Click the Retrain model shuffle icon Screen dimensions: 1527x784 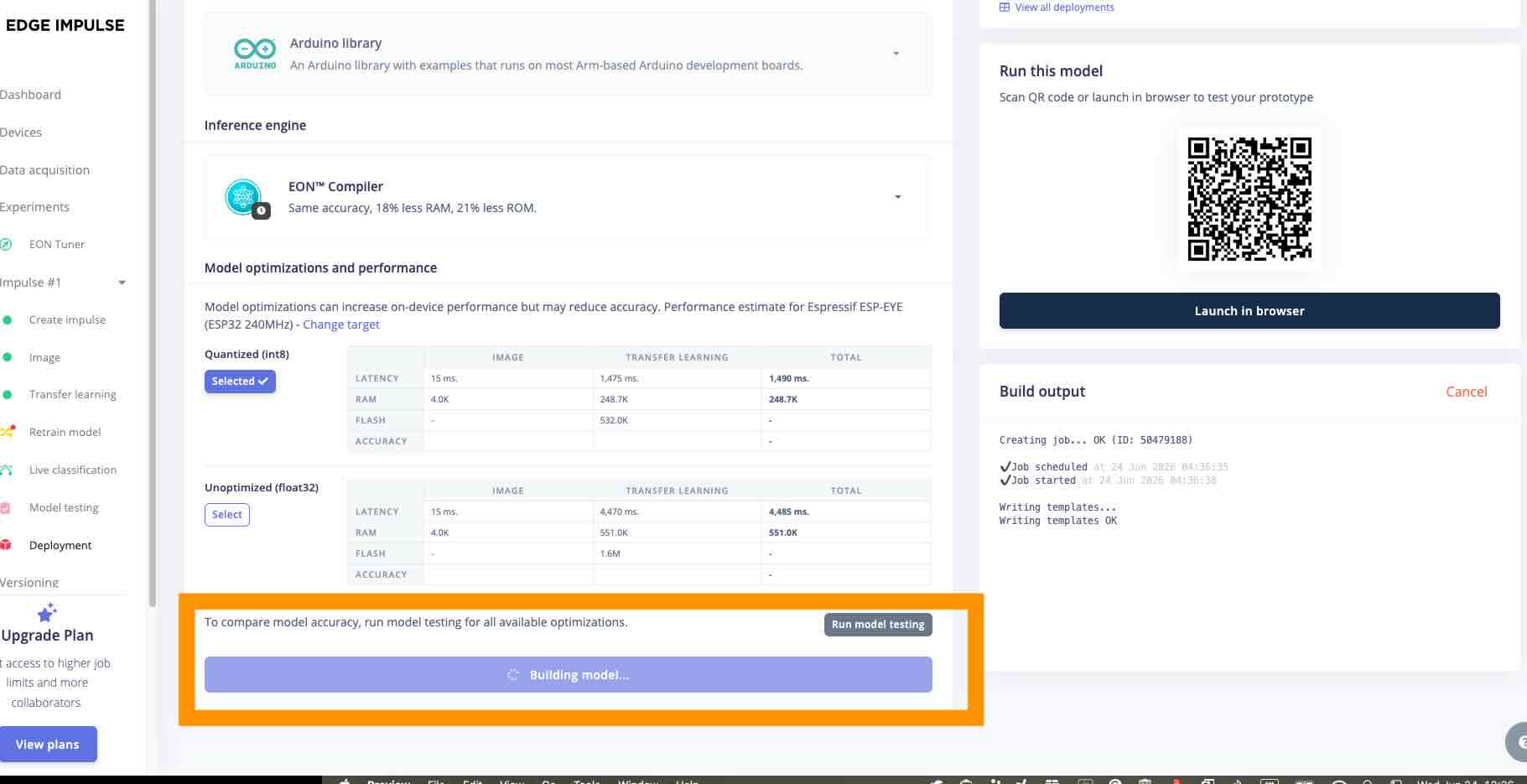8,432
